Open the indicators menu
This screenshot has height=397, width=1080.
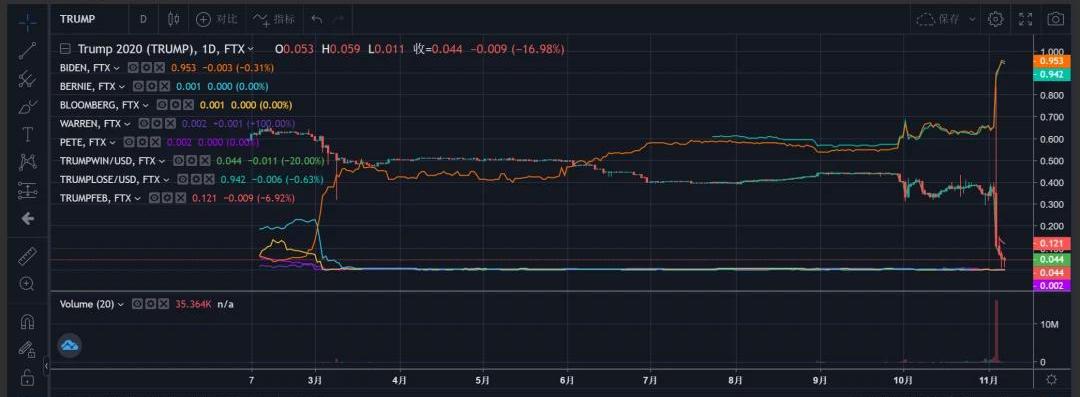(x=273, y=19)
